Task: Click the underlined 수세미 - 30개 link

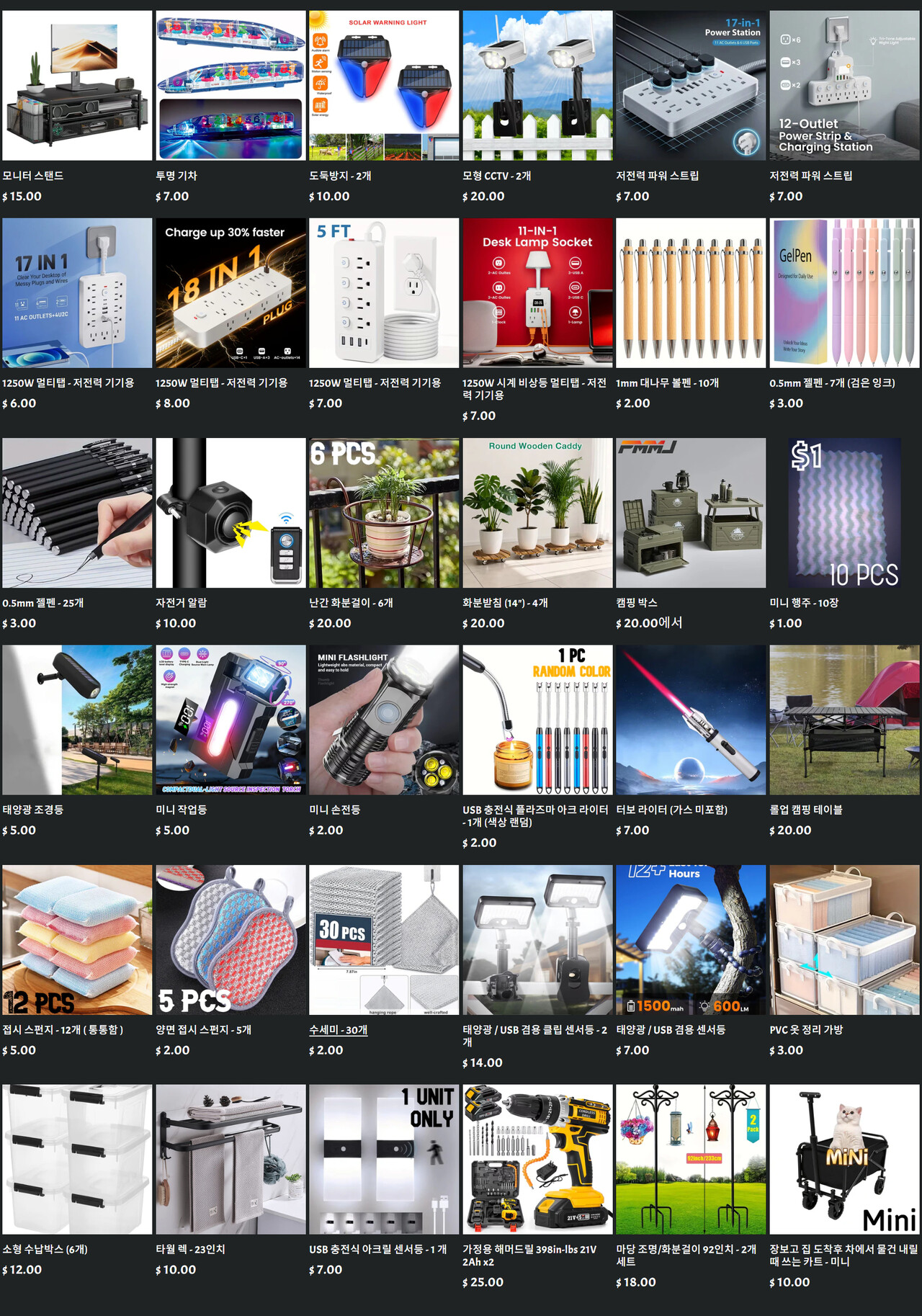Action: pyautogui.click(x=339, y=1030)
